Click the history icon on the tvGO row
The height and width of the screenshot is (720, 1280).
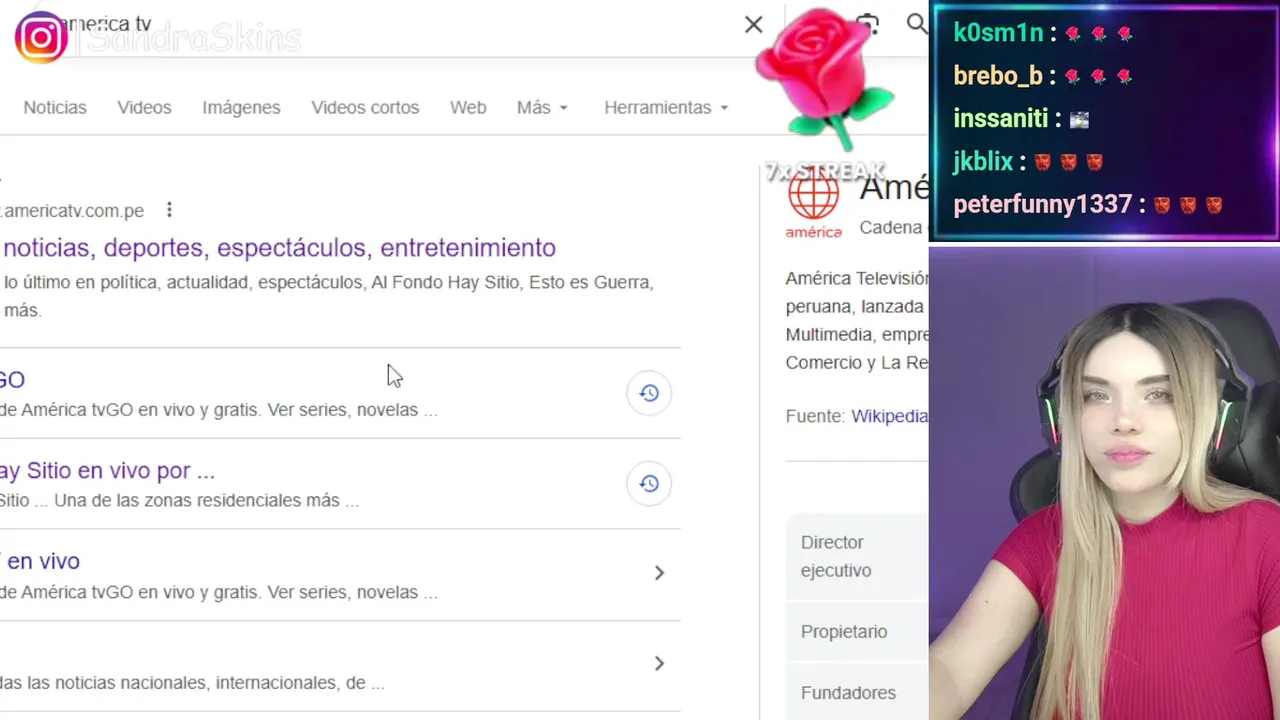[x=649, y=393]
